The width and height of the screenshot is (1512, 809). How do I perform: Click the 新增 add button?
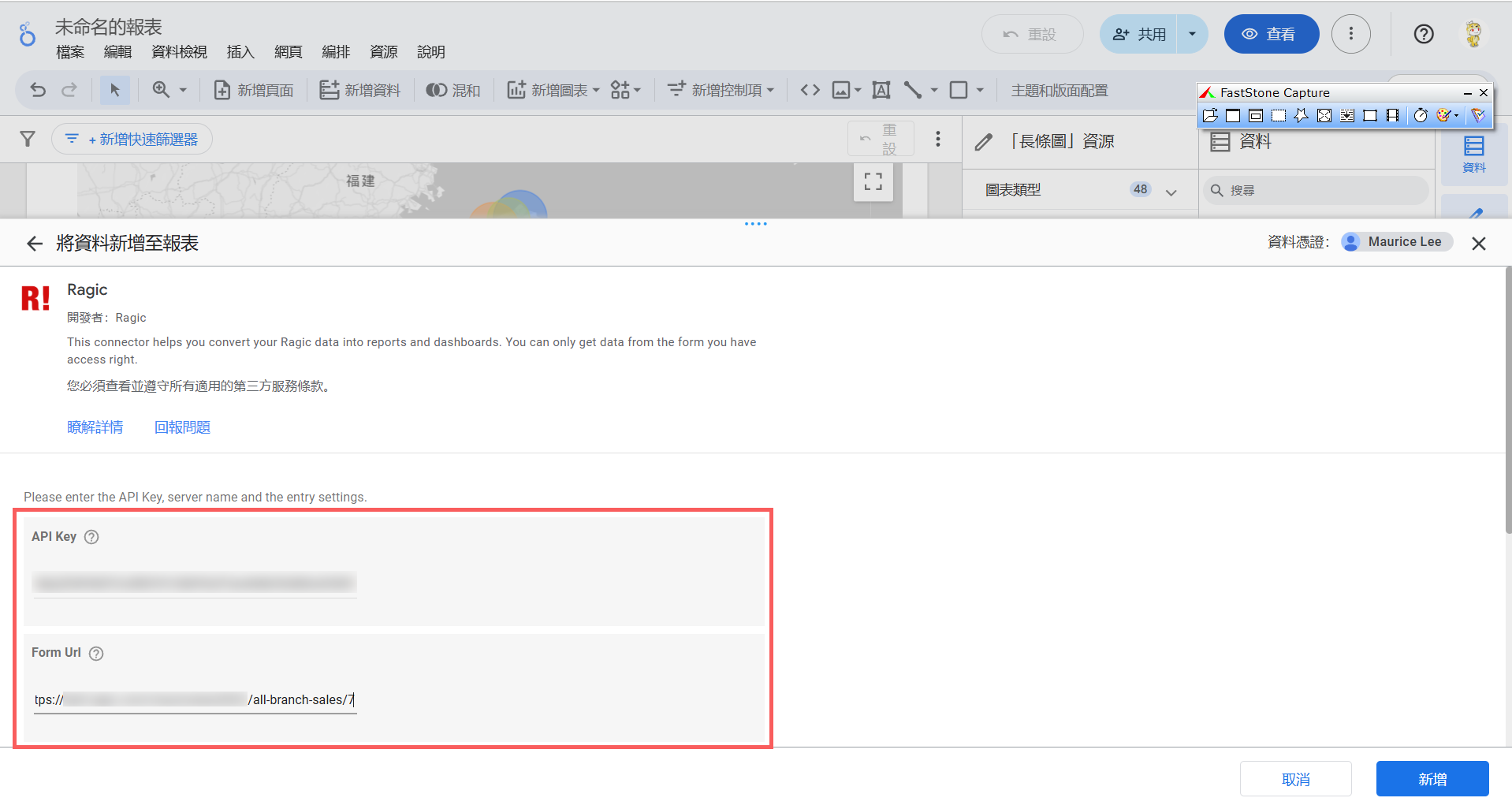coord(1432,779)
